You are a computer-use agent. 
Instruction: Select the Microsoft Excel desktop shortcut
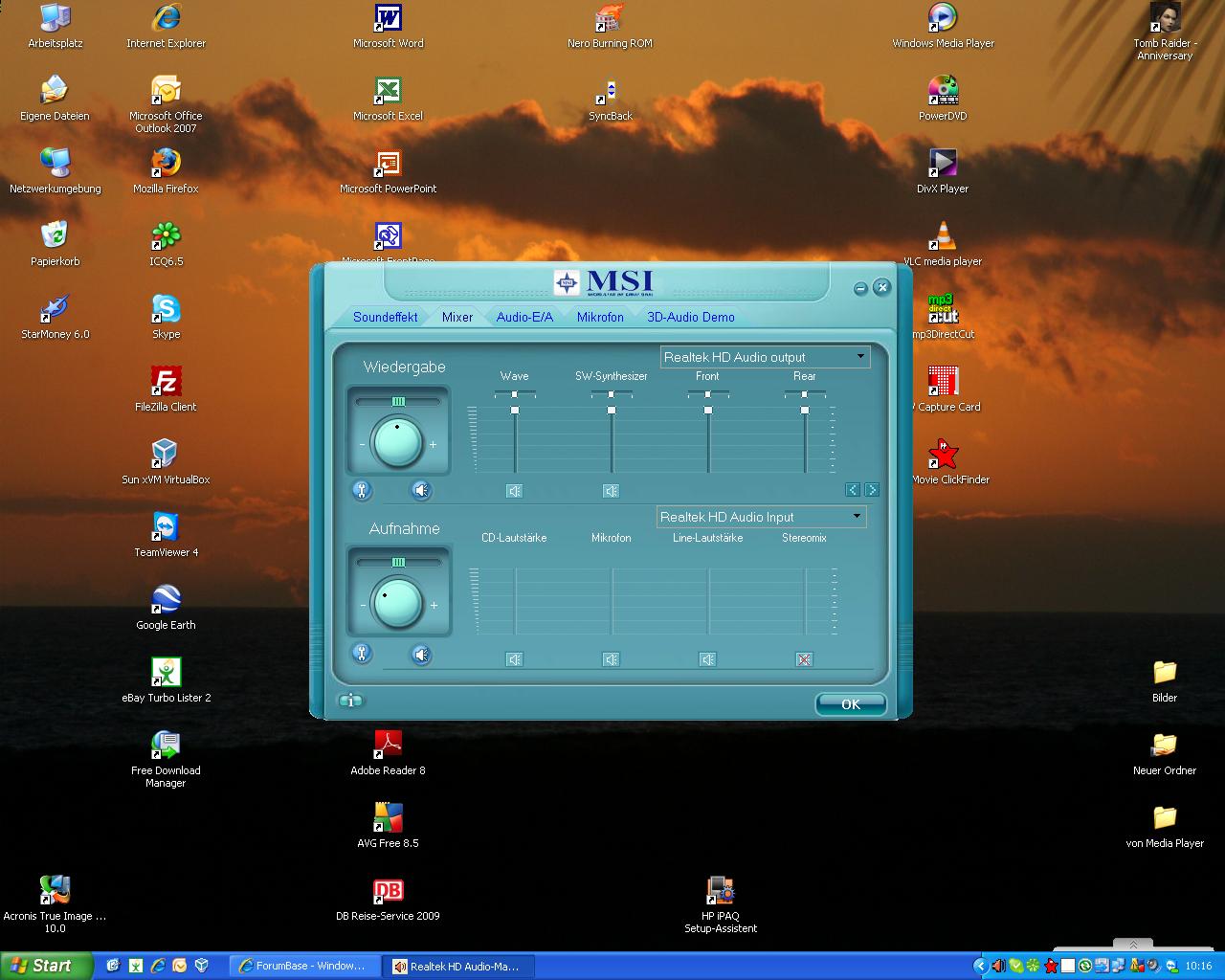388,100
